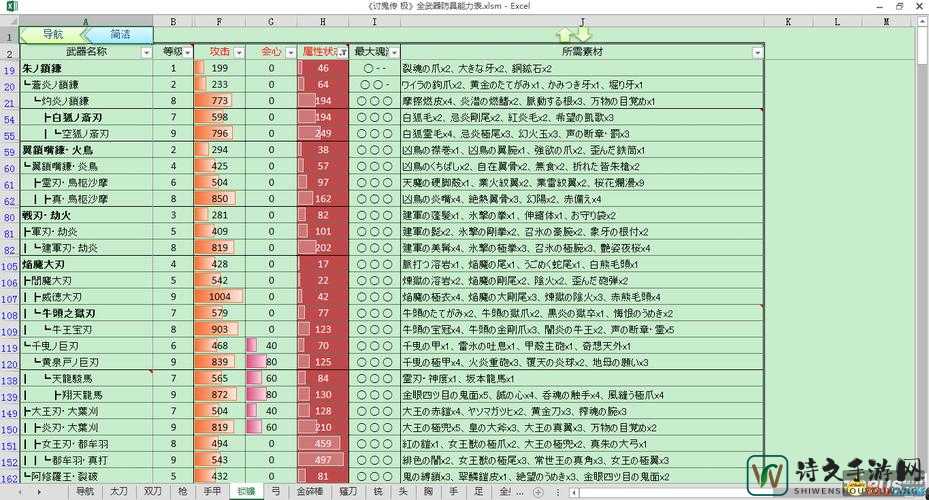Switch to the 枪 sheet tab
The image size is (929, 500).
(182, 491)
